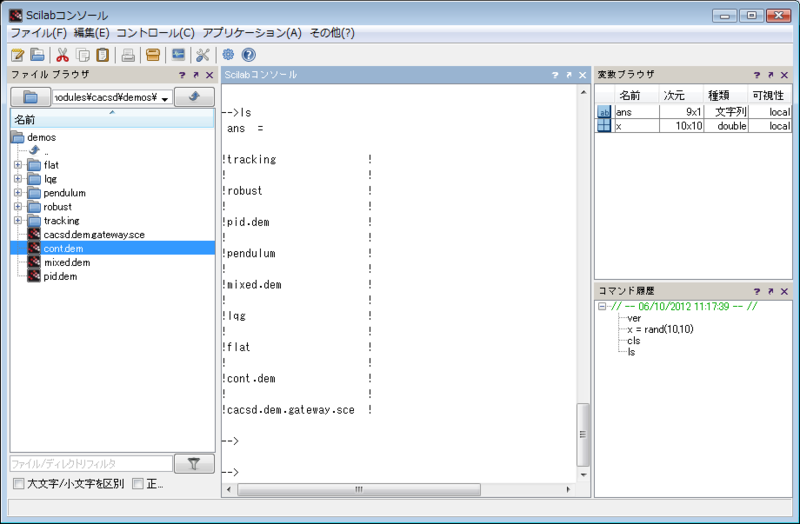The height and width of the screenshot is (524, 800).
Task: Expand the flat folder
Action: coord(18,165)
